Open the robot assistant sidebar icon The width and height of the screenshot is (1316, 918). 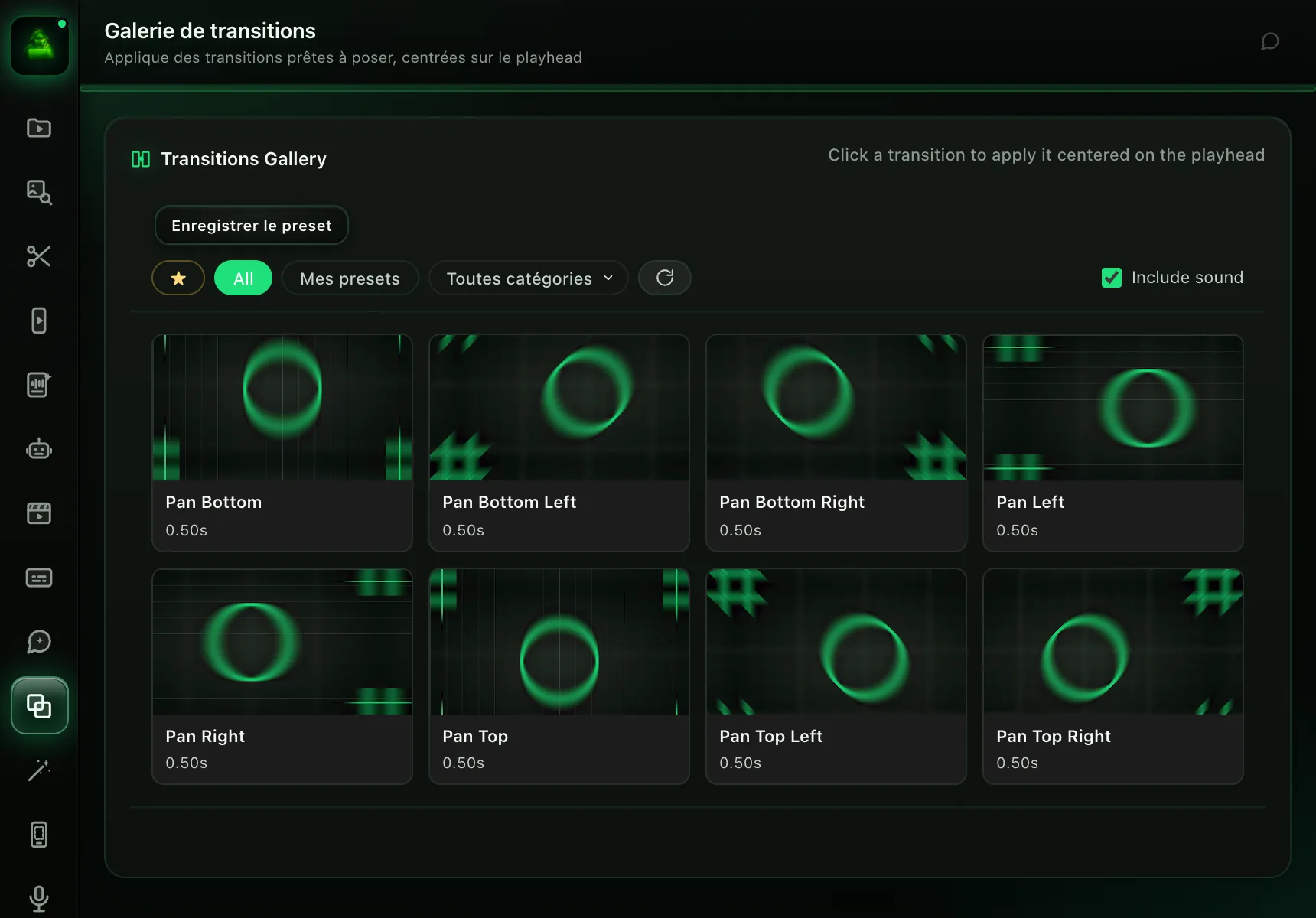[x=39, y=449]
